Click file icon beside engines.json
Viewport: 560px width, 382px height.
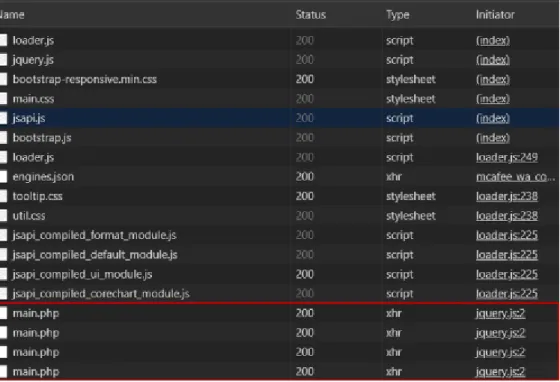(x=3, y=177)
